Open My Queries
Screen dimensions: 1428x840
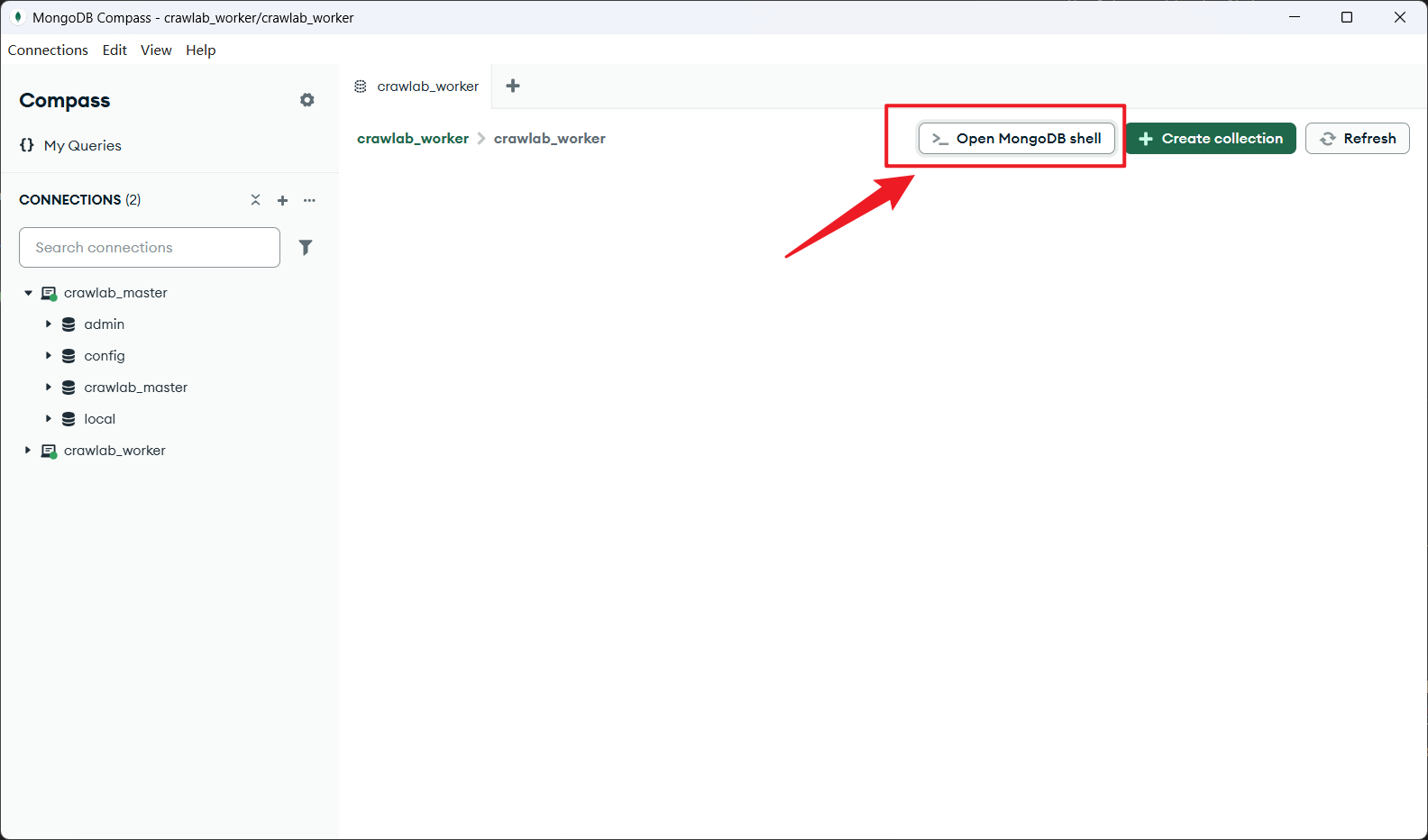pyautogui.click(x=83, y=145)
